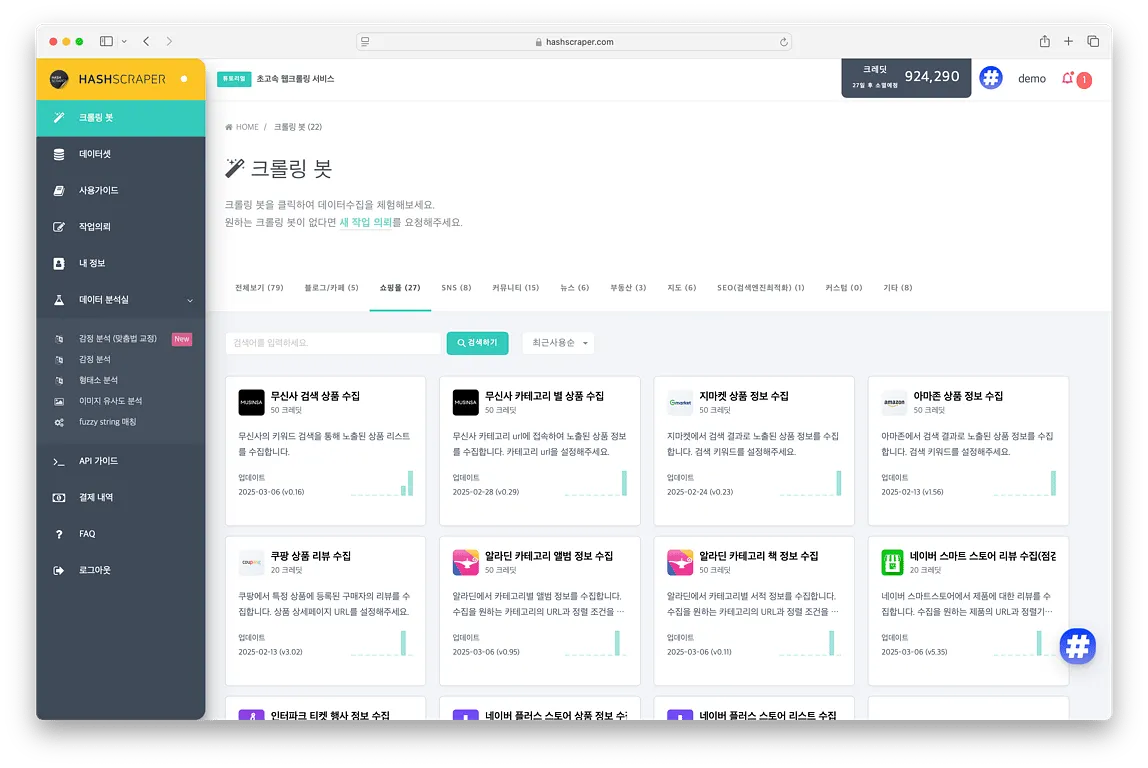Screen dimensions: 1148x768
Task: Open API 가이드 in the sidebar
Action: pos(98,461)
